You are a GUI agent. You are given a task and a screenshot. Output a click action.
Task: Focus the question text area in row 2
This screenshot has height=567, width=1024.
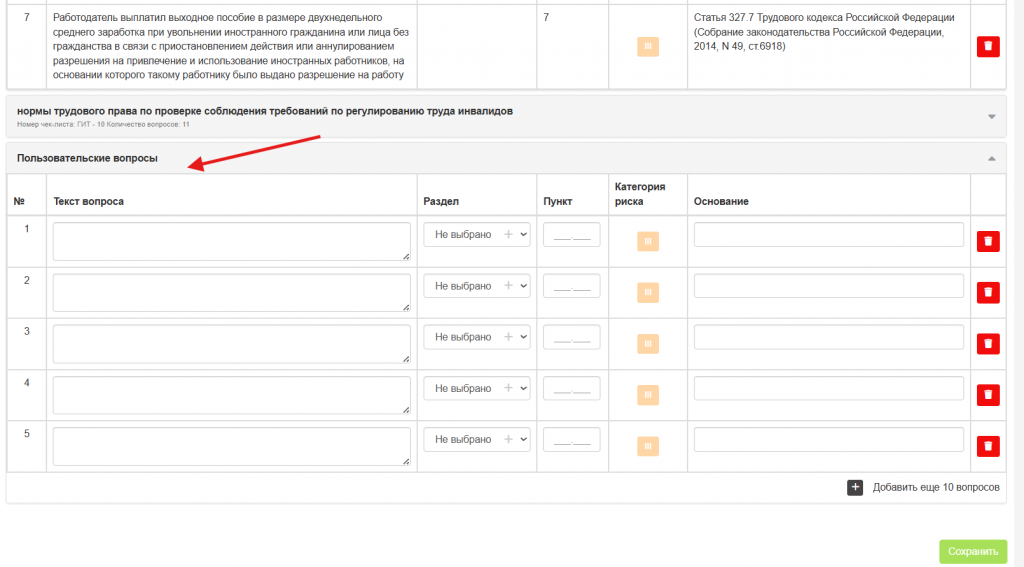pyautogui.click(x=232, y=292)
